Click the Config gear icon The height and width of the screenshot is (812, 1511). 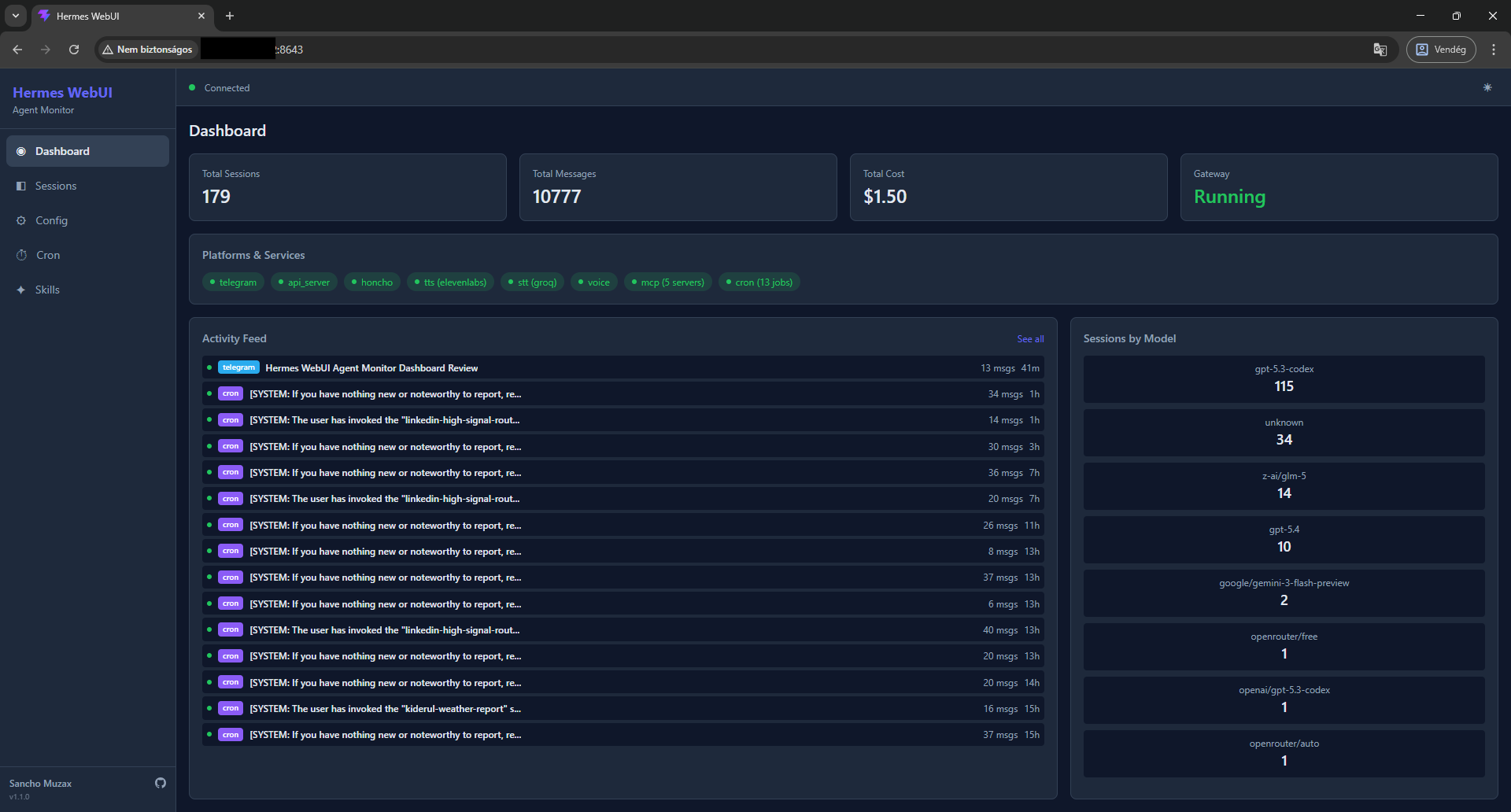point(21,220)
